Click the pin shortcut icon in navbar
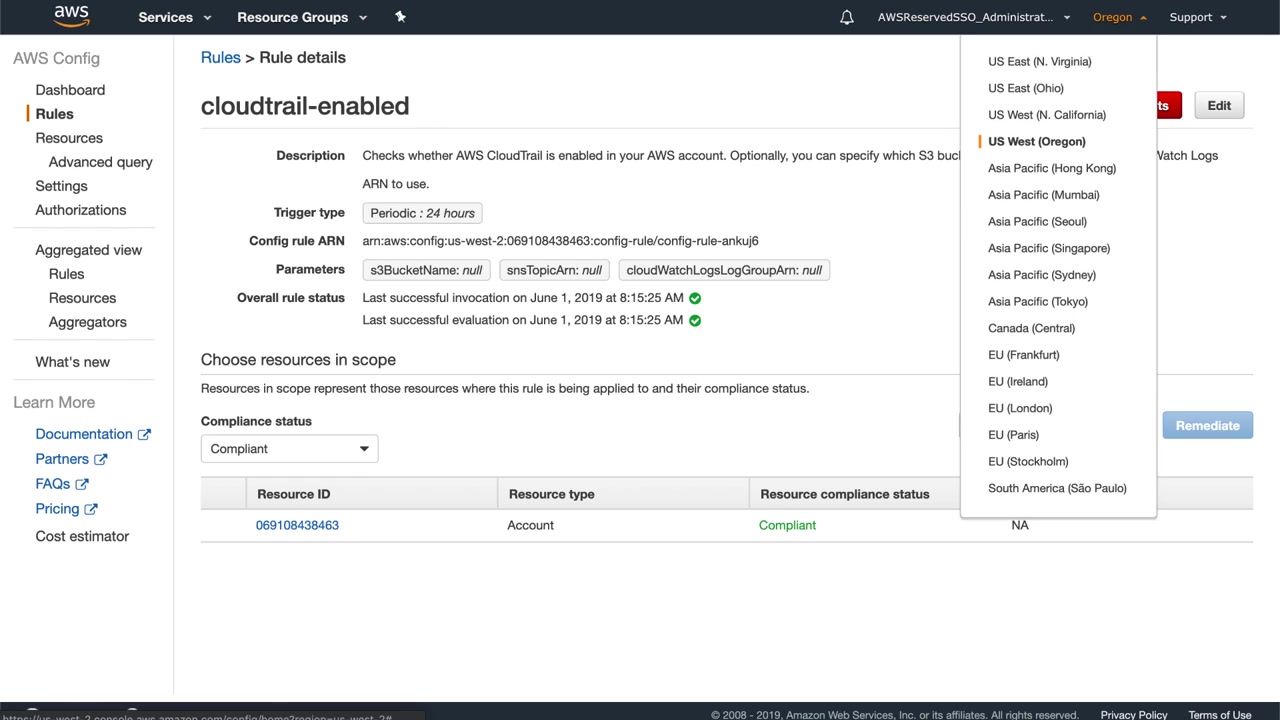The width and height of the screenshot is (1280, 720). pos(400,17)
